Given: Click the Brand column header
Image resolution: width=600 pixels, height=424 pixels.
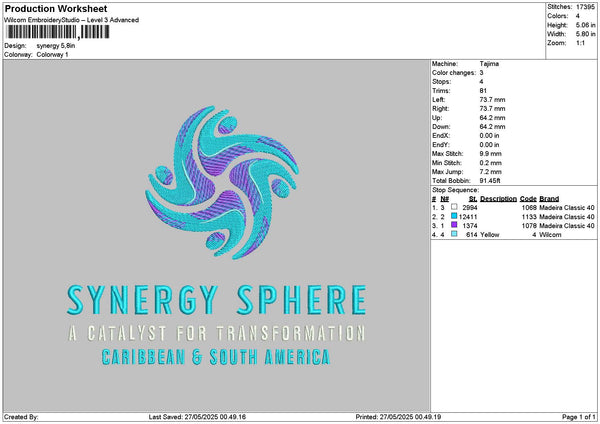Looking at the screenshot, I should [549, 198].
